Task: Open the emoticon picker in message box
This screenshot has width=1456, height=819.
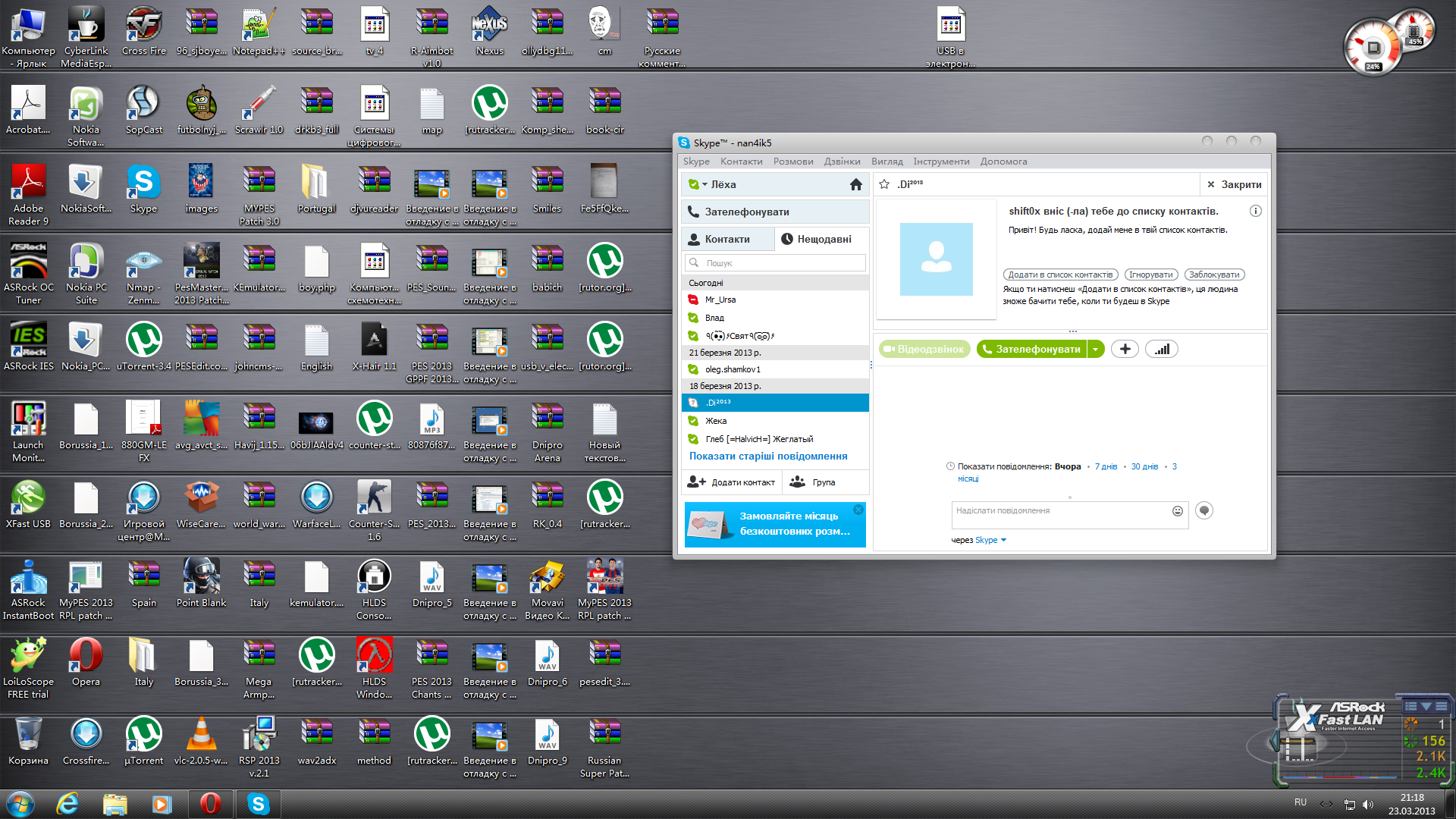Action: pos(1177,511)
